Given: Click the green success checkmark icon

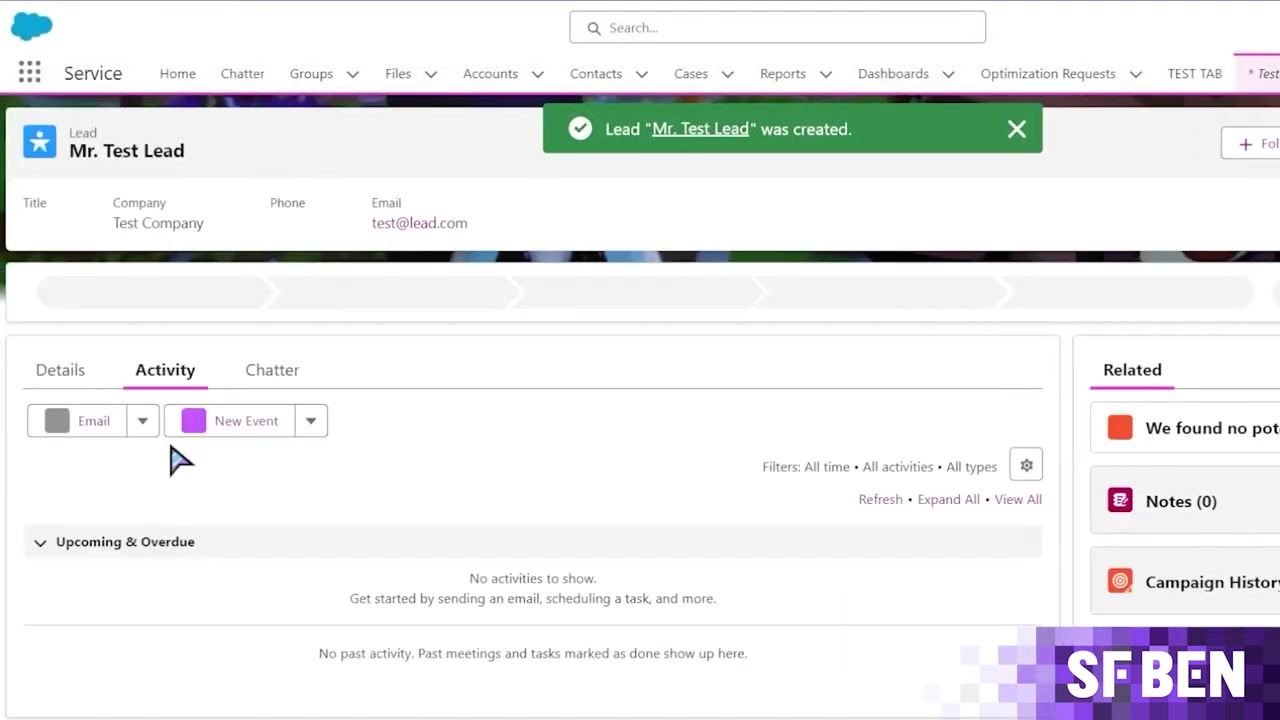Looking at the screenshot, I should coord(580,129).
